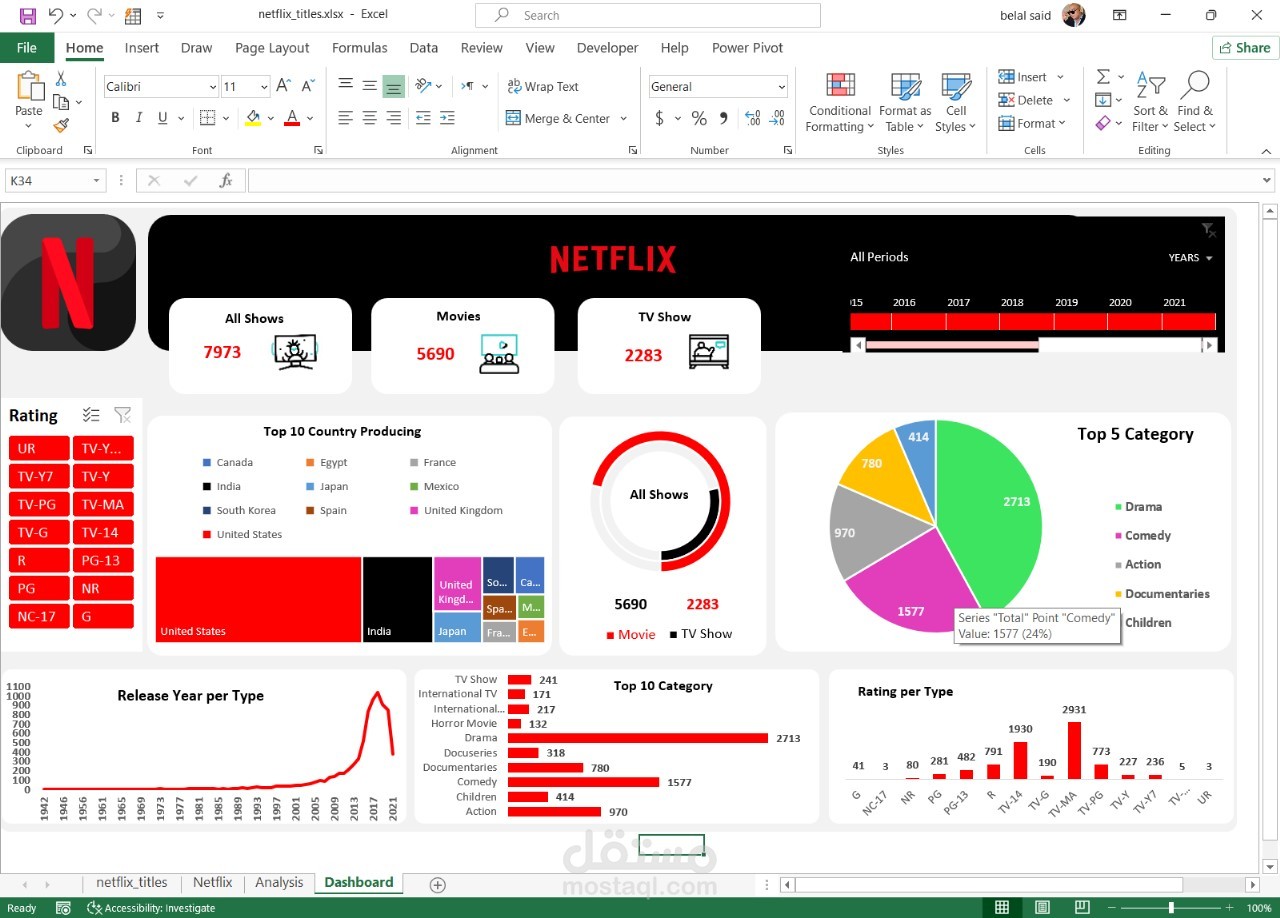Open Conditional Formatting menu

(x=840, y=102)
